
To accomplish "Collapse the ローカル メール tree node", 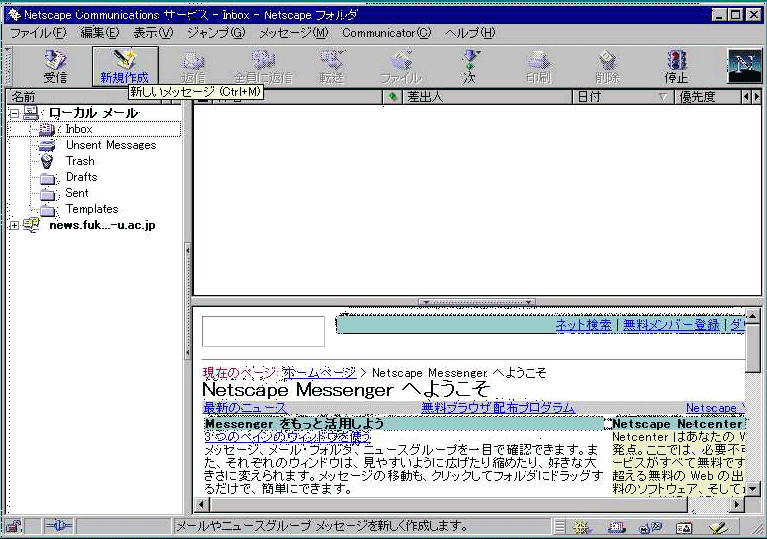I will click(14, 113).
